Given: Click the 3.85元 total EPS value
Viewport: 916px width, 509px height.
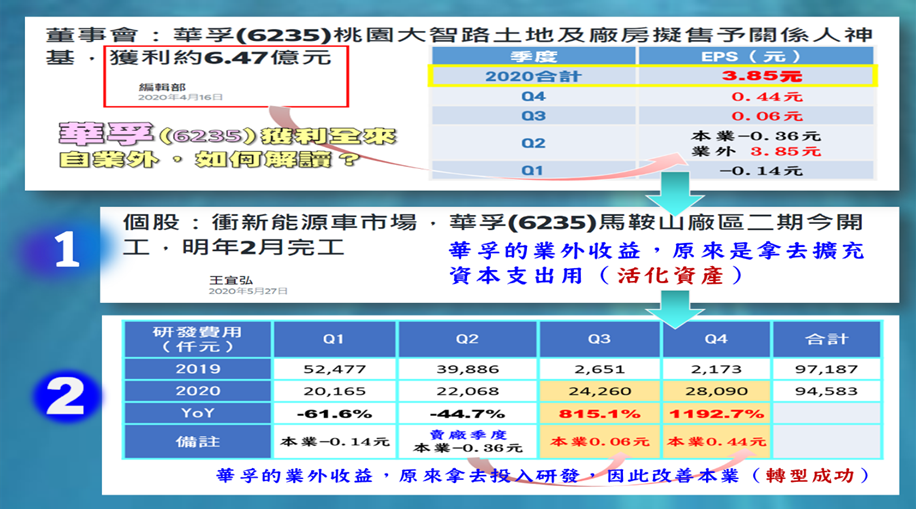Looking at the screenshot, I should [x=754, y=75].
